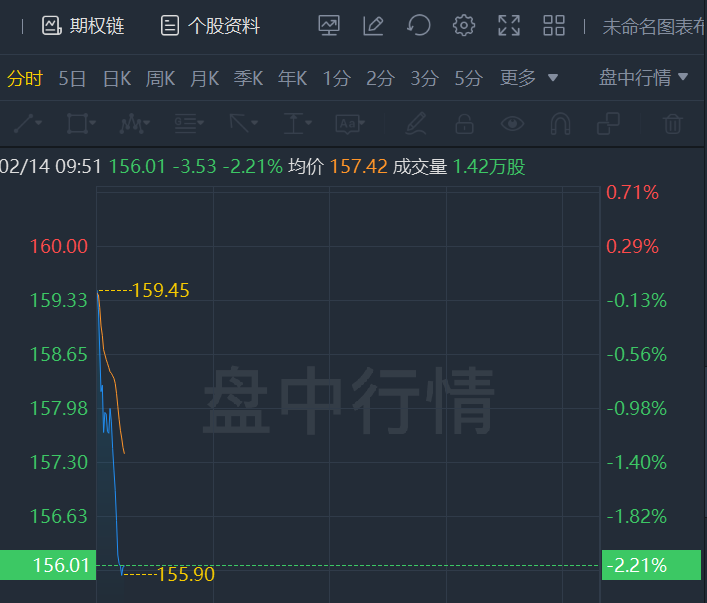Refresh the chart with reload icon
The height and width of the screenshot is (603, 707).
point(418,26)
